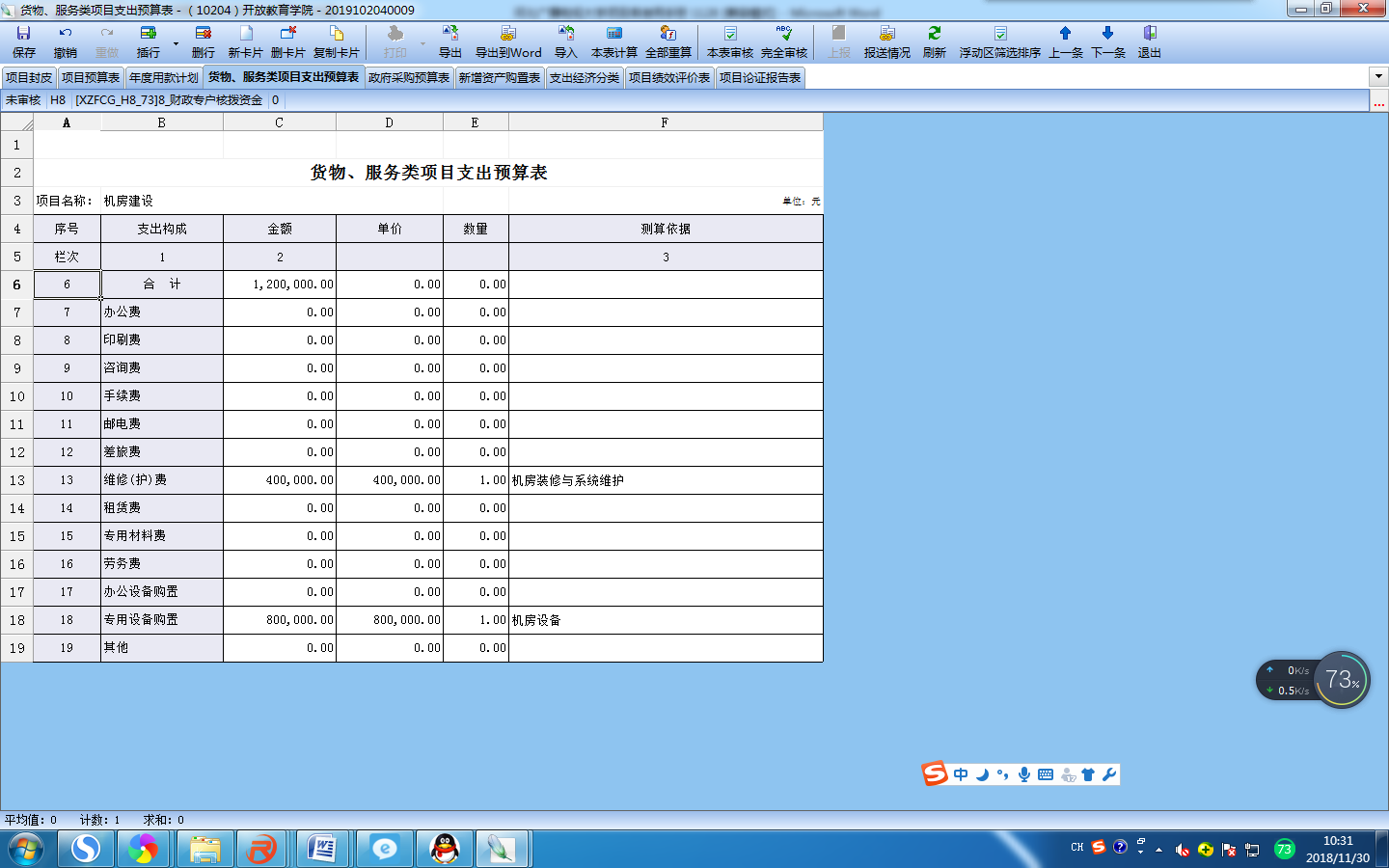Toggle Sogou input Chinese/English mode 中
This screenshot has width=1389, height=868.
[961, 774]
